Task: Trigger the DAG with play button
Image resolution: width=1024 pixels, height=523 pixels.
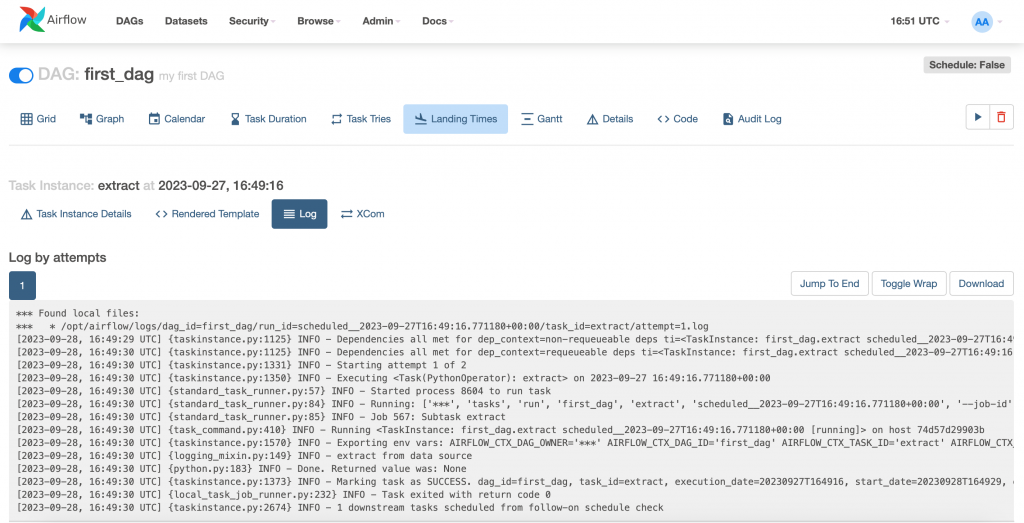Action: click(x=978, y=118)
